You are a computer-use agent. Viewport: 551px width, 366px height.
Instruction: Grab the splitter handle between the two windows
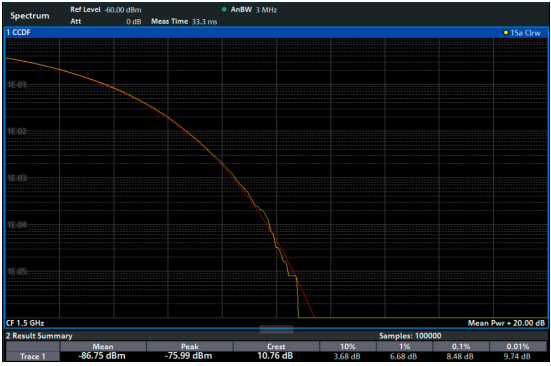[276, 329]
